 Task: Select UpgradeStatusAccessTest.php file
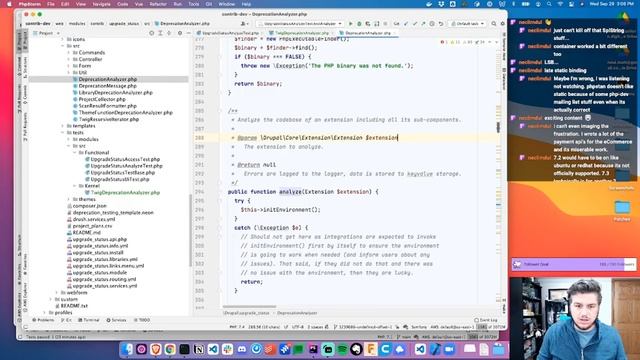(125, 159)
